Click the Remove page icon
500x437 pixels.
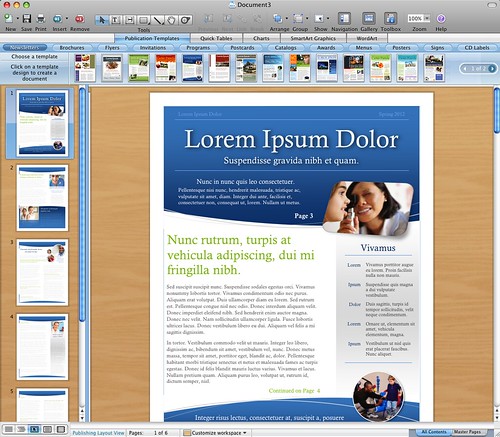(x=79, y=19)
